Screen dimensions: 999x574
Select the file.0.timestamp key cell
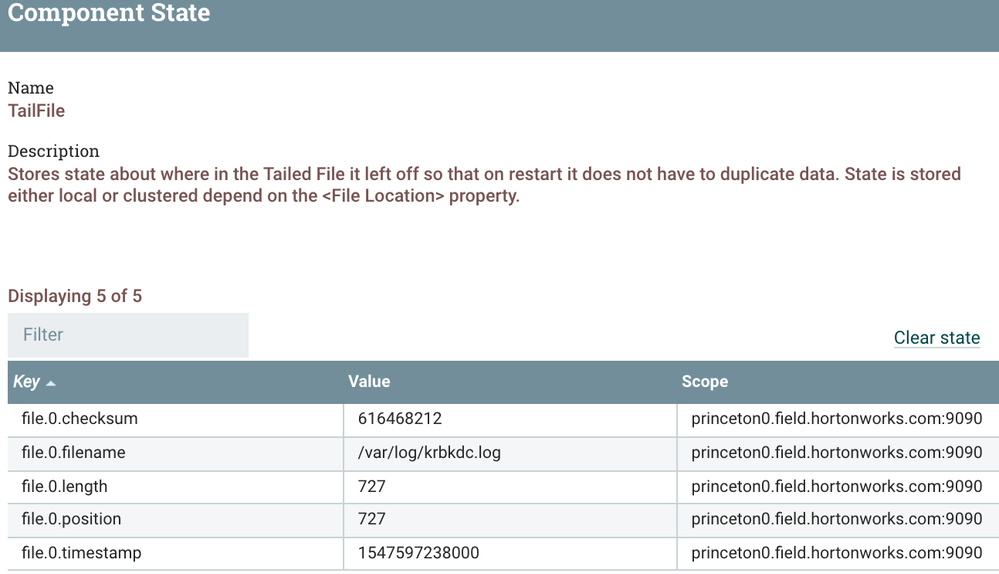(x=82, y=553)
